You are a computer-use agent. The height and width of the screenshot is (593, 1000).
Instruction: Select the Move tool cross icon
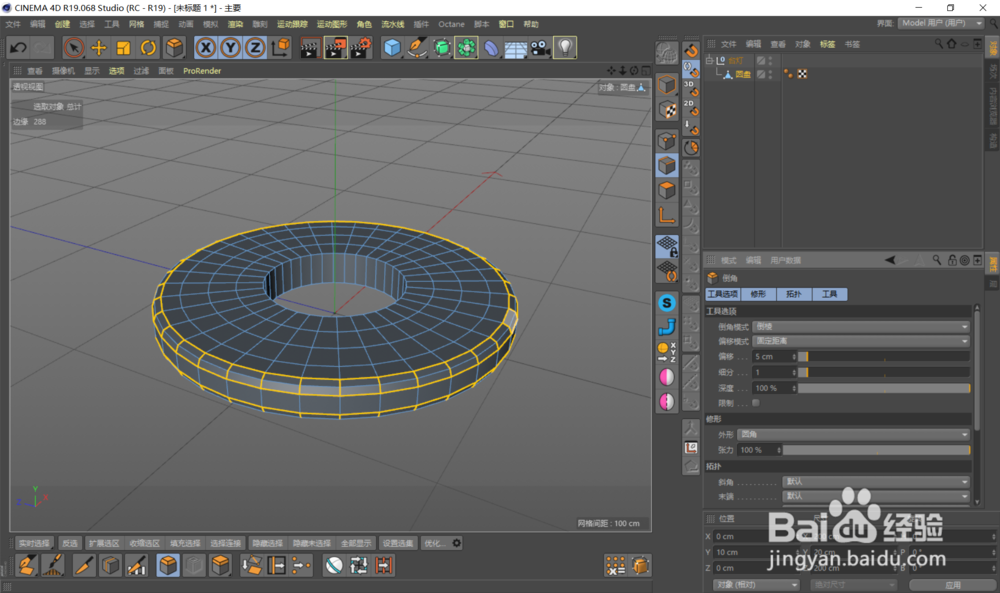(99, 48)
